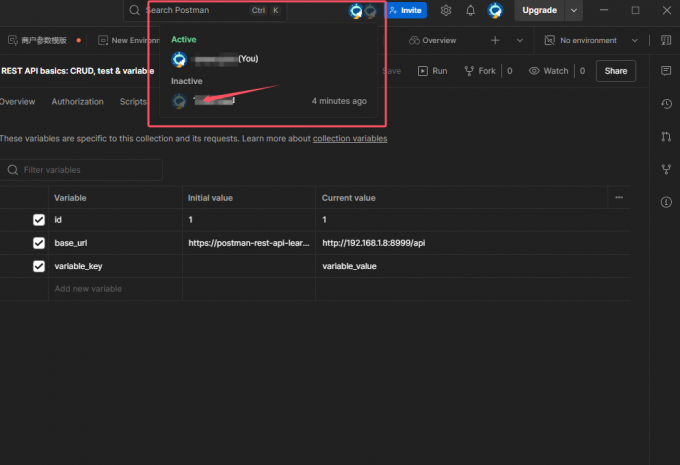Click the base_url initial value cell
The image size is (680, 465).
[249, 243]
